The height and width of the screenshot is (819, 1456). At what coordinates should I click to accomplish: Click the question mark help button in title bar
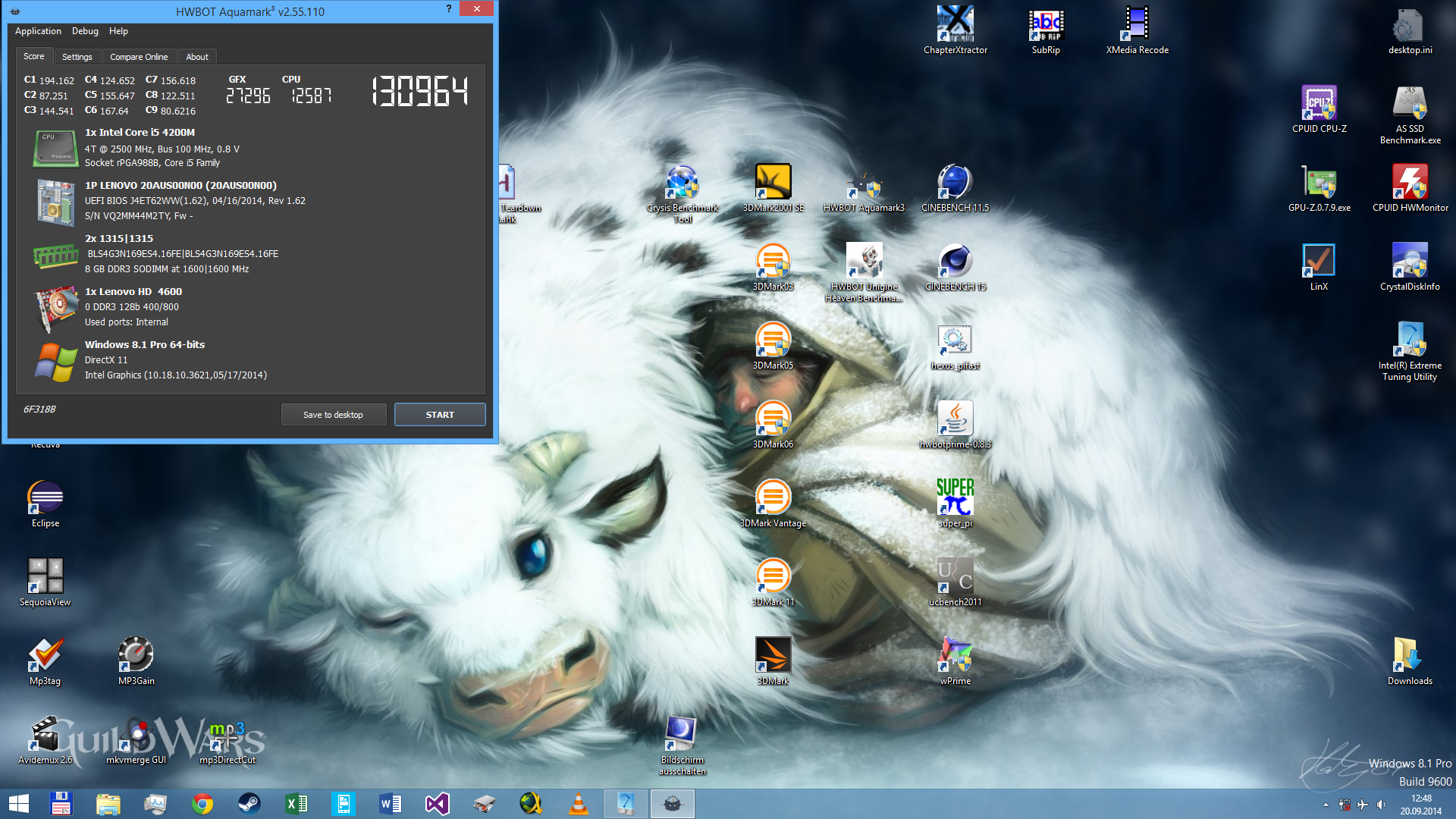coord(449,9)
